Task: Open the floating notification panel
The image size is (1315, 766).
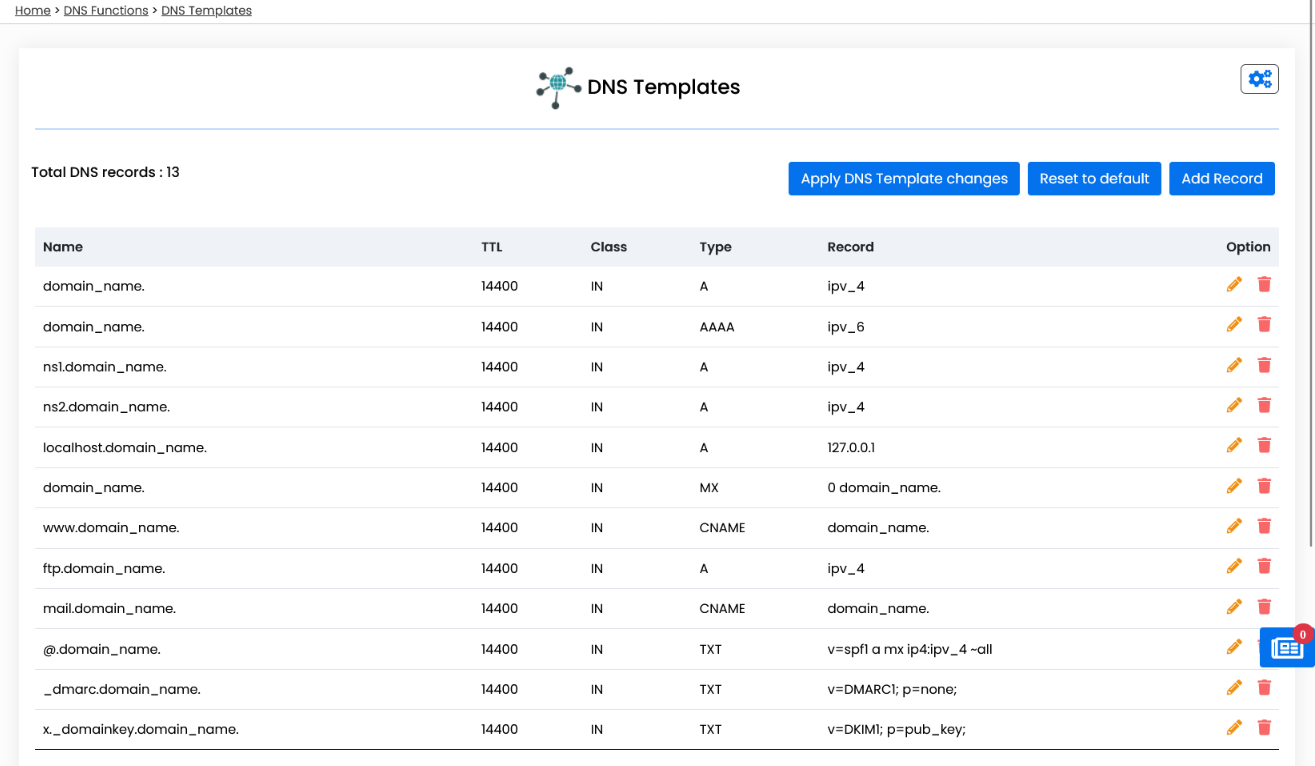Action: [x=1285, y=647]
